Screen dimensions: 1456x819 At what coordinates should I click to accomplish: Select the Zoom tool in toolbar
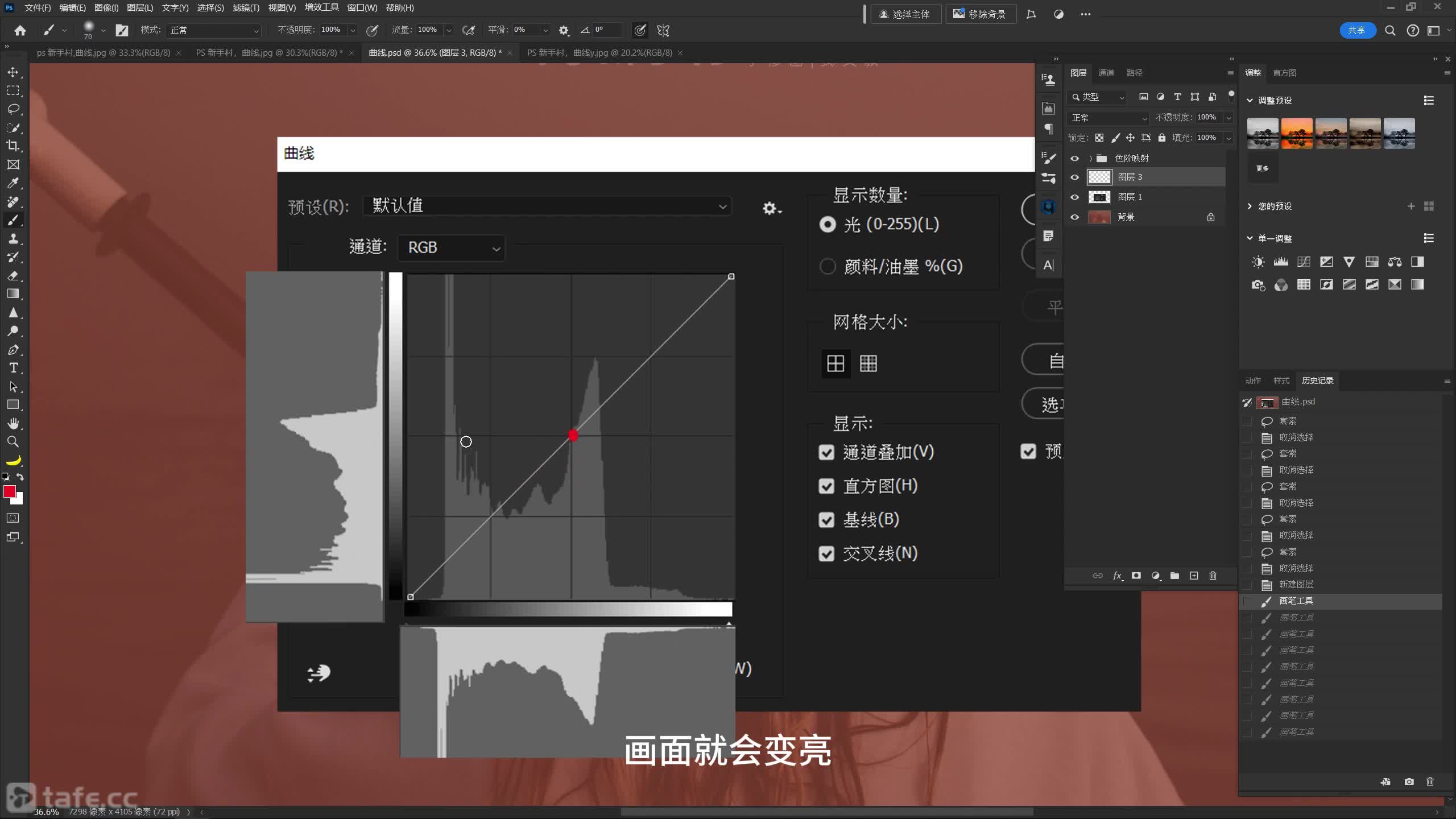point(13,441)
